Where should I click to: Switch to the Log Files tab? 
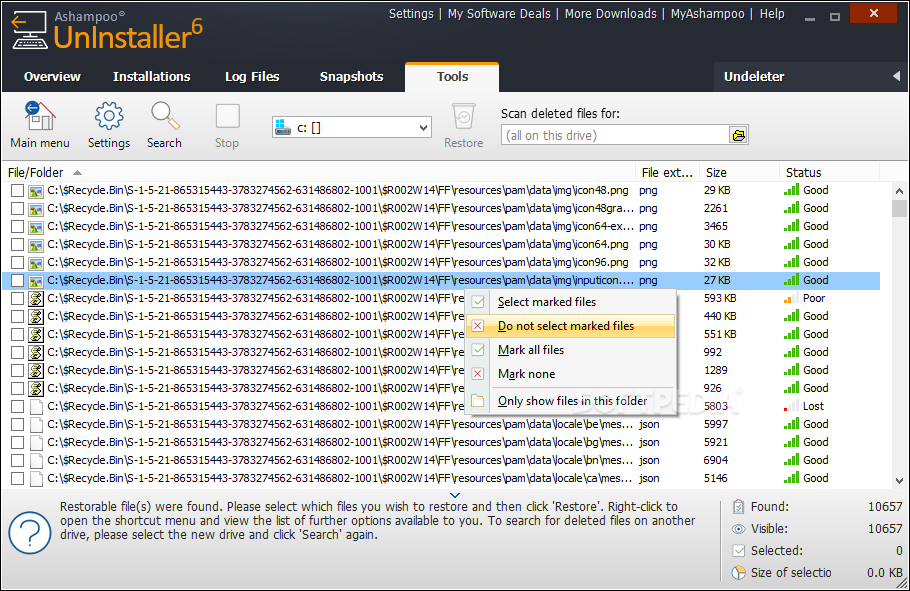[252, 77]
